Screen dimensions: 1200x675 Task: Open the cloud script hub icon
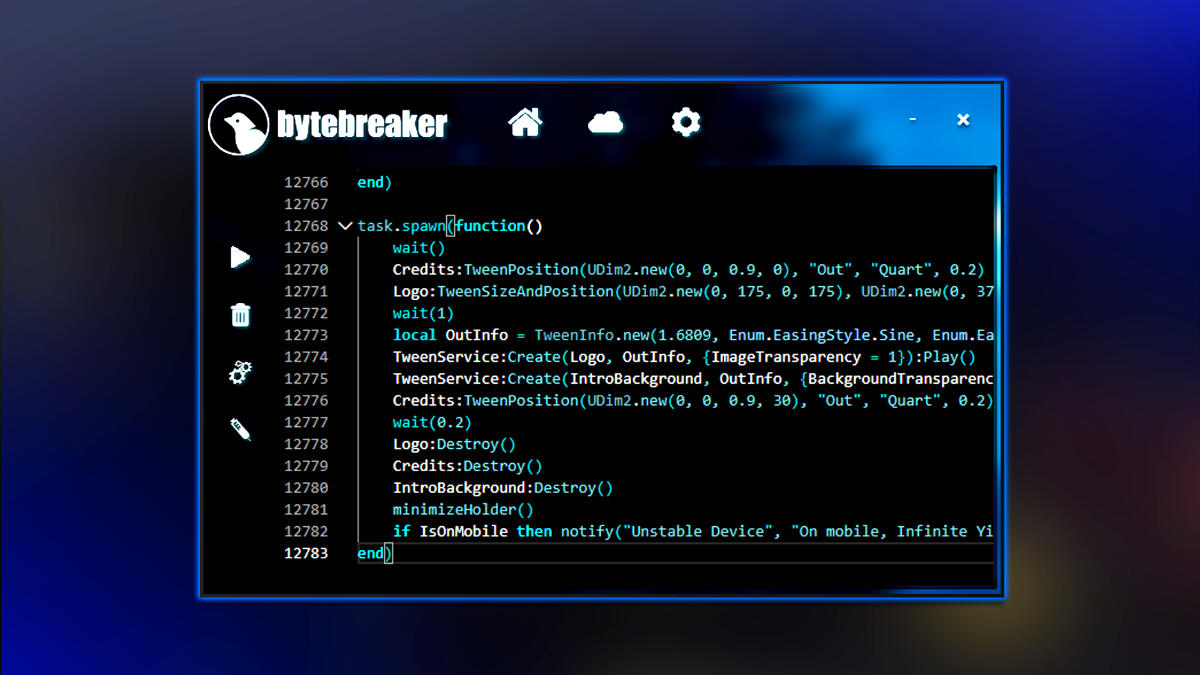click(605, 120)
